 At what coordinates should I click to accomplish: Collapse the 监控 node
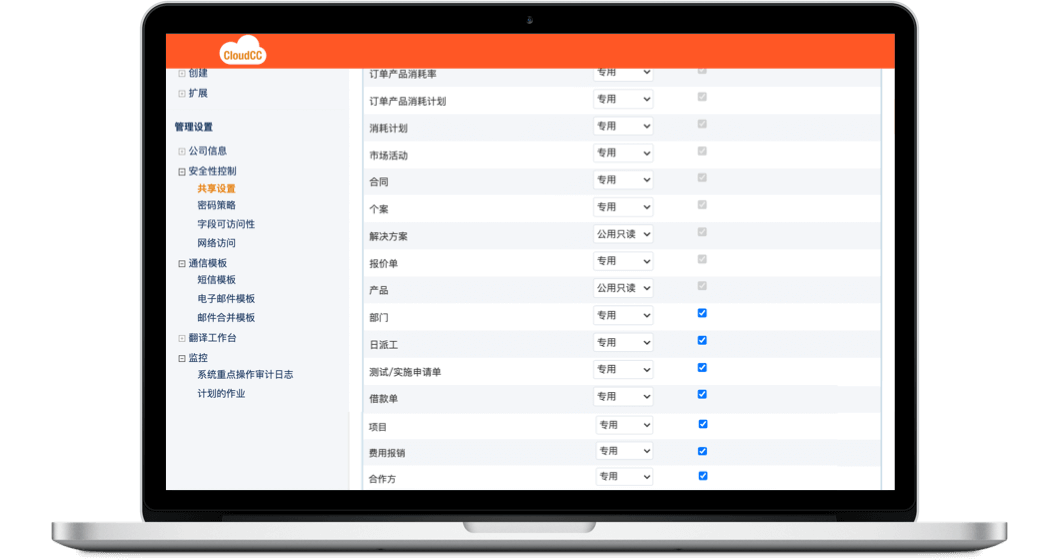(182, 358)
